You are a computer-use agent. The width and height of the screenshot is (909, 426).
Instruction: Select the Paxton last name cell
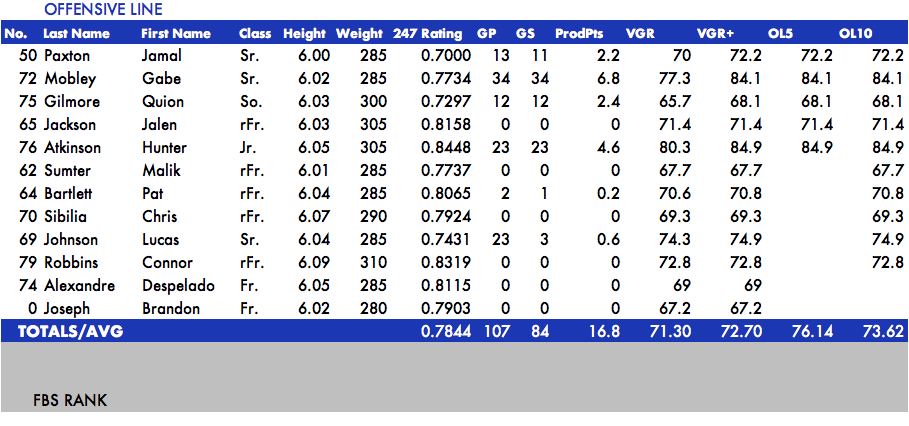tap(67, 56)
